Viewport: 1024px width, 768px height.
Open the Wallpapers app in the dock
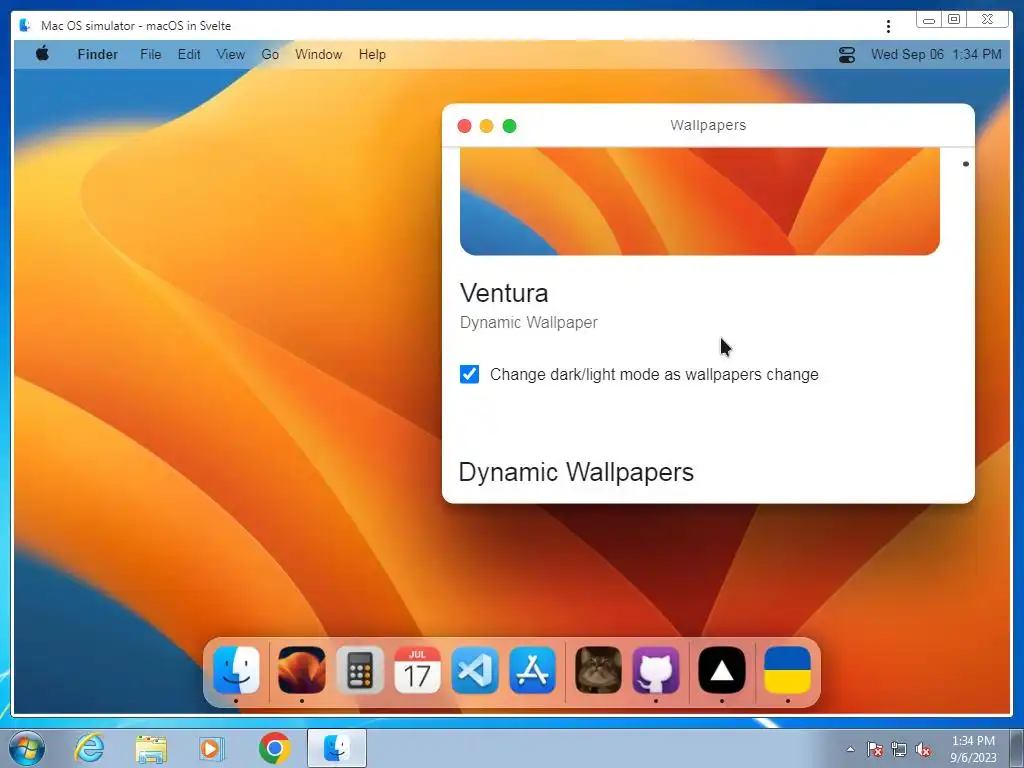(x=302, y=670)
